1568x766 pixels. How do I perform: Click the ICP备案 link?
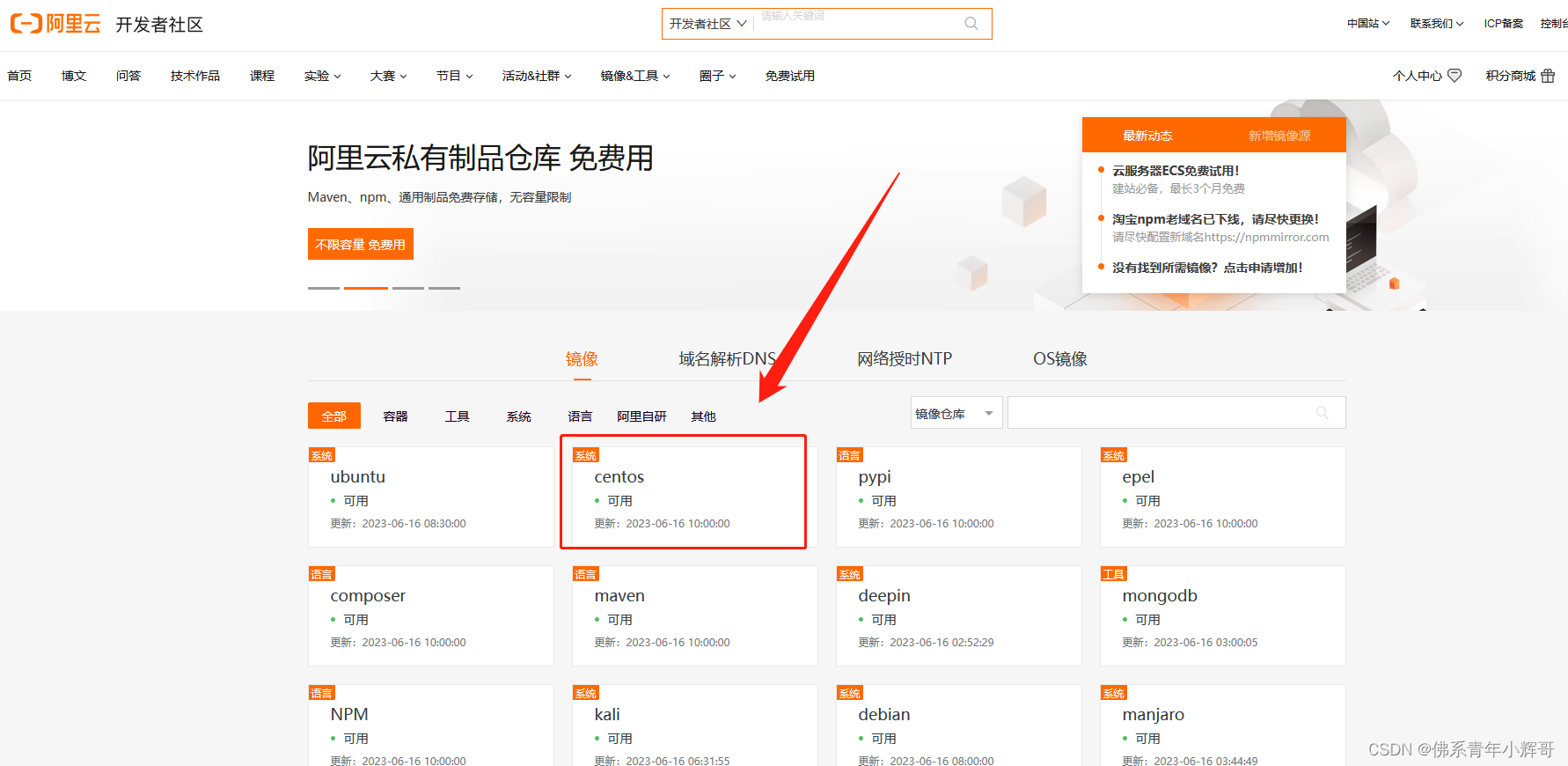1503,24
